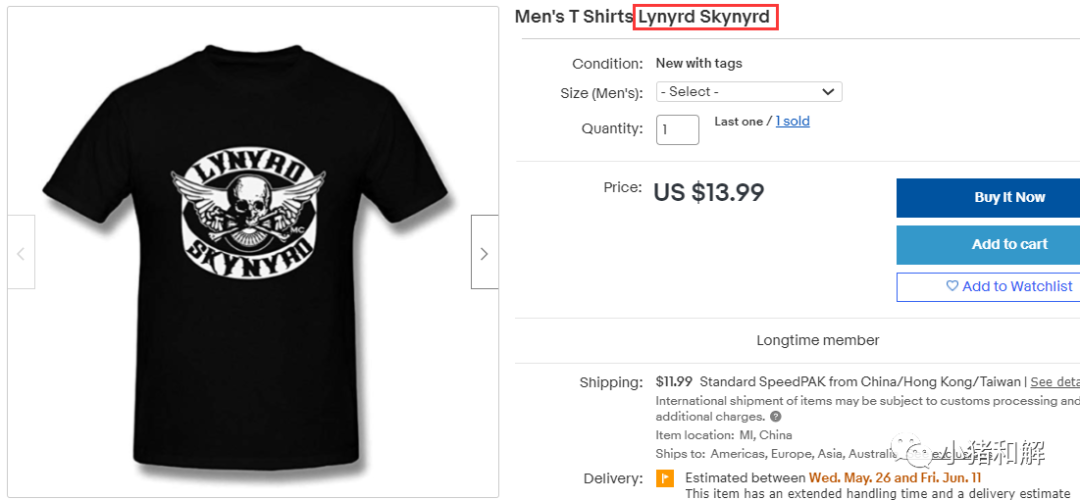Go to previous product image arrow
Viewport: 1080px width, 500px height.
click(x=21, y=252)
